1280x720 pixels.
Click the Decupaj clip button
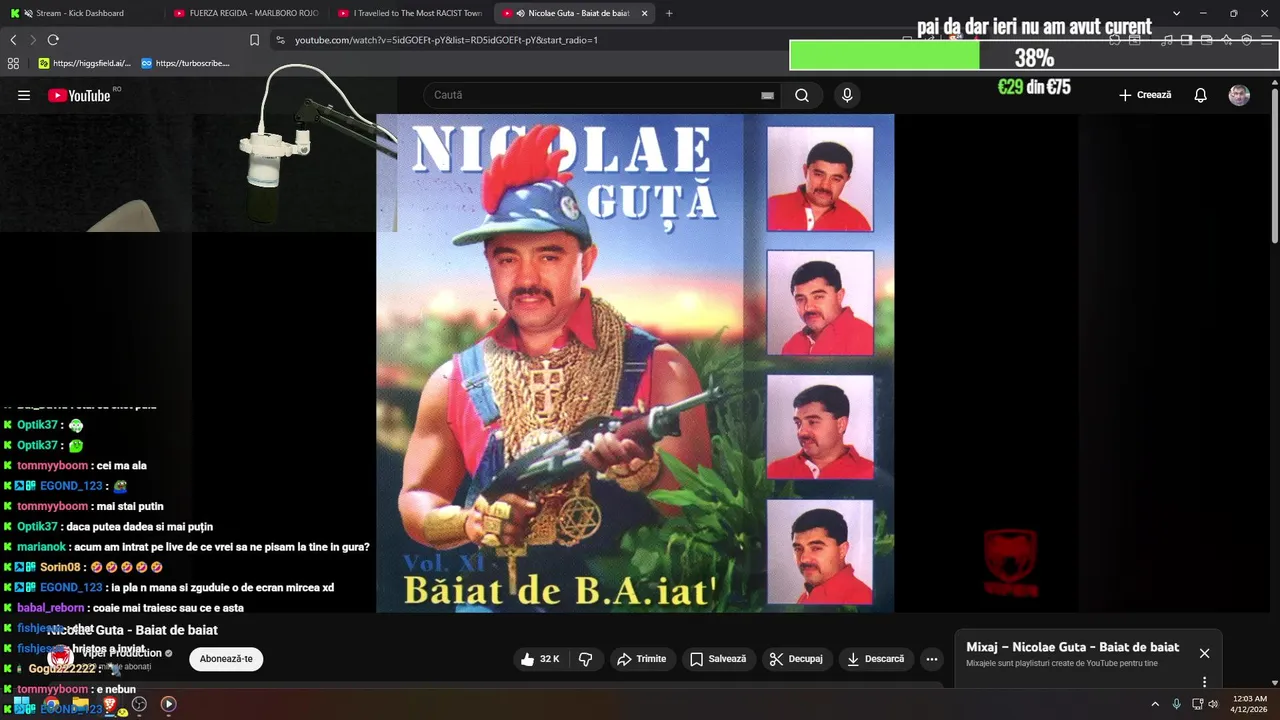(796, 659)
